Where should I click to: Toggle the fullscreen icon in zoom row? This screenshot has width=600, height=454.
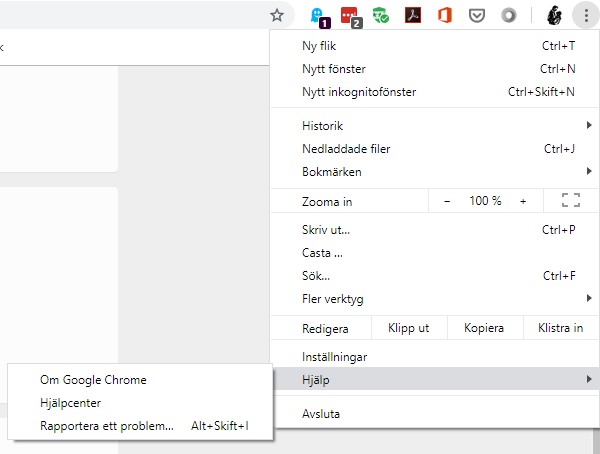[571, 200]
